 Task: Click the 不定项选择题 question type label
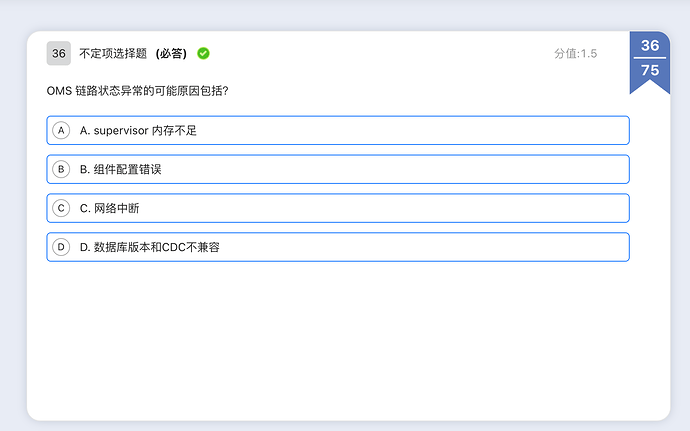coord(113,54)
